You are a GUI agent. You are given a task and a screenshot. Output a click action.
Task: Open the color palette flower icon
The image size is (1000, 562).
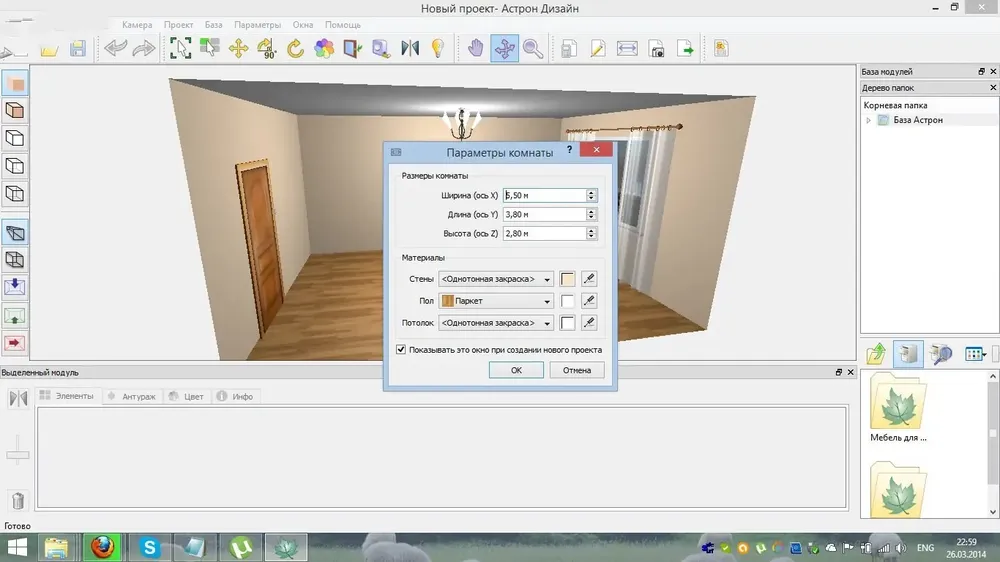[x=324, y=48]
